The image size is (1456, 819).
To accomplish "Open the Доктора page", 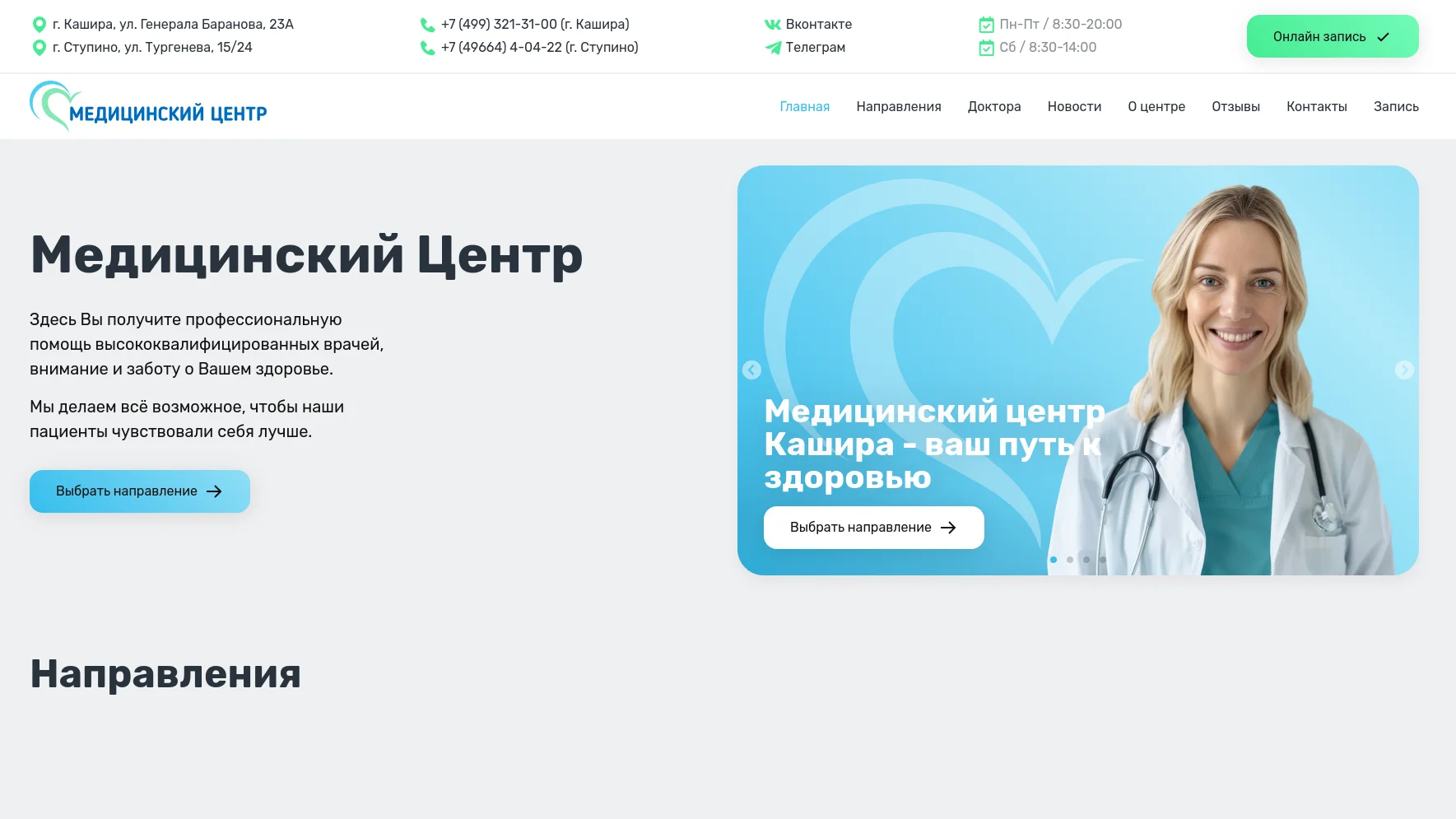I will pyautogui.click(x=994, y=106).
